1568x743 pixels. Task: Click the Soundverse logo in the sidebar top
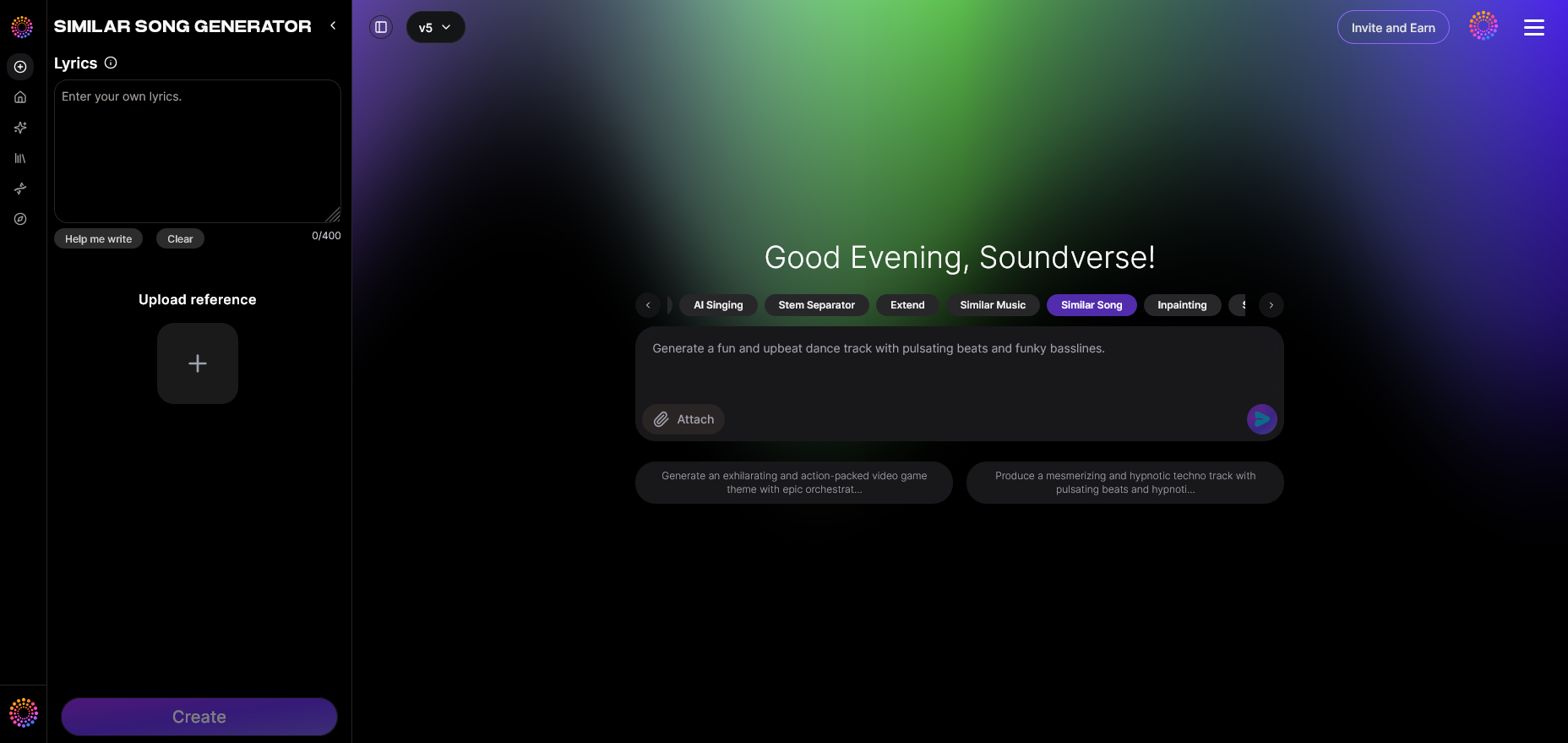tap(22, 27)
